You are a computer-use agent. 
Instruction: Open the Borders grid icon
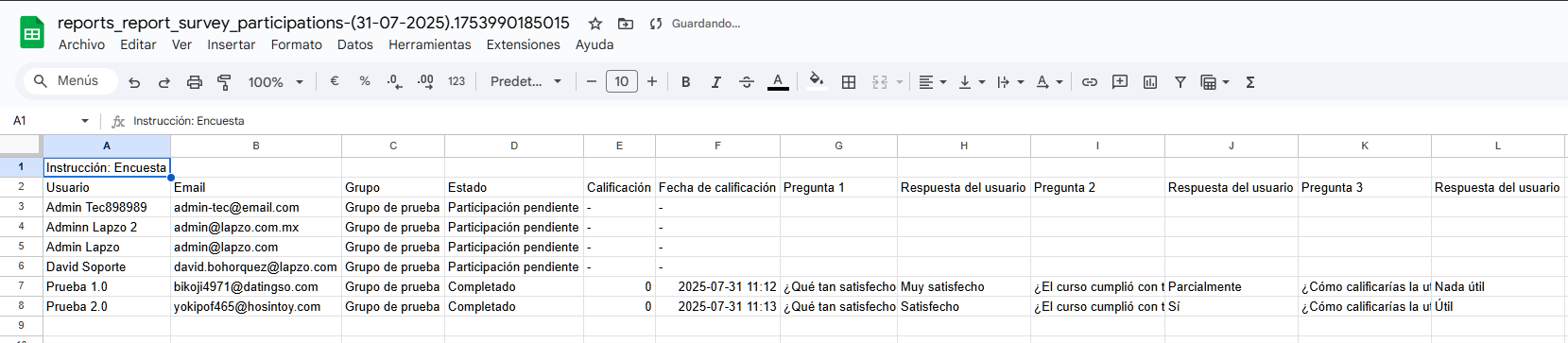[x=849, y=82]
